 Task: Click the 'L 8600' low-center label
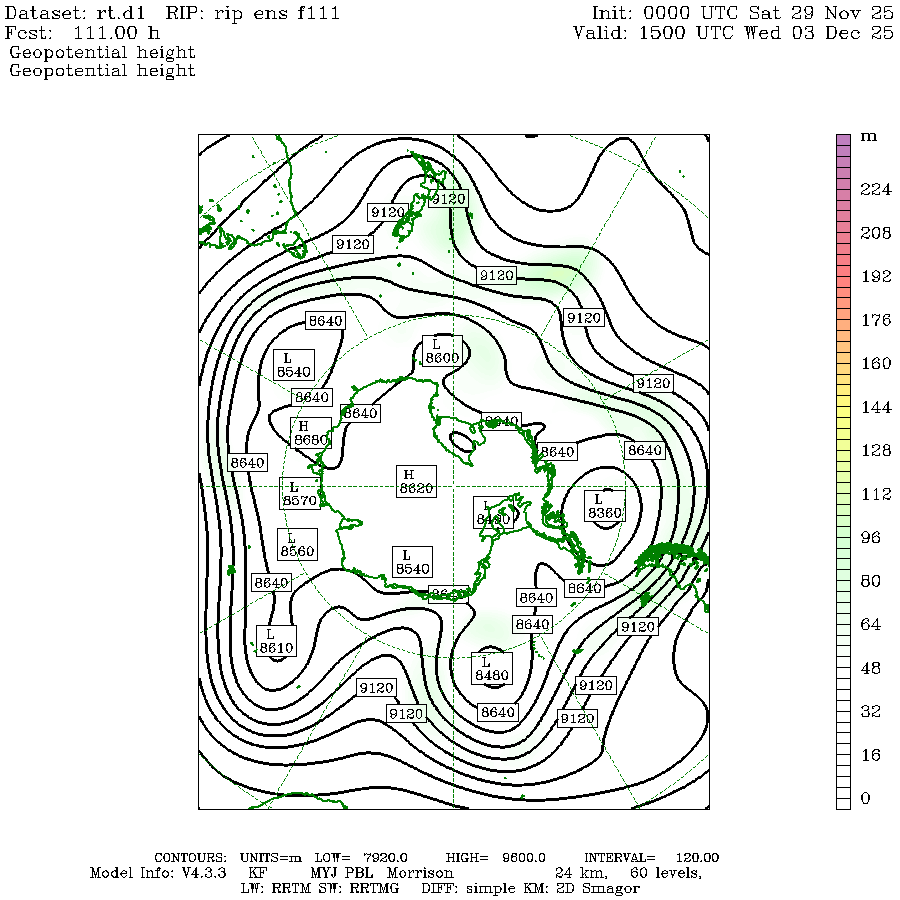pyautogui.click(x=442, y=351)
